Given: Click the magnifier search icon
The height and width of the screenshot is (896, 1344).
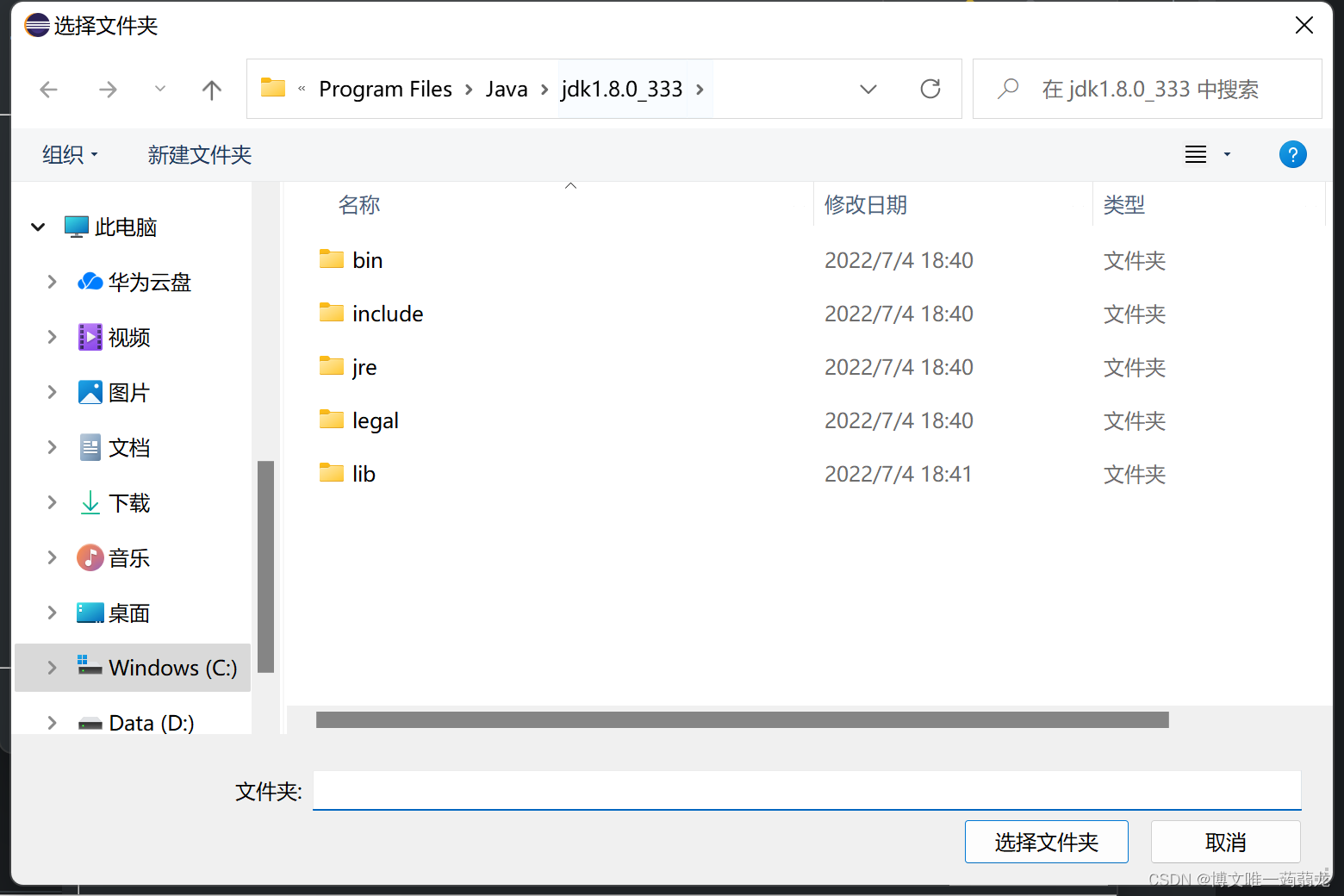Looking at the screenshot, I should (1008, 89).
